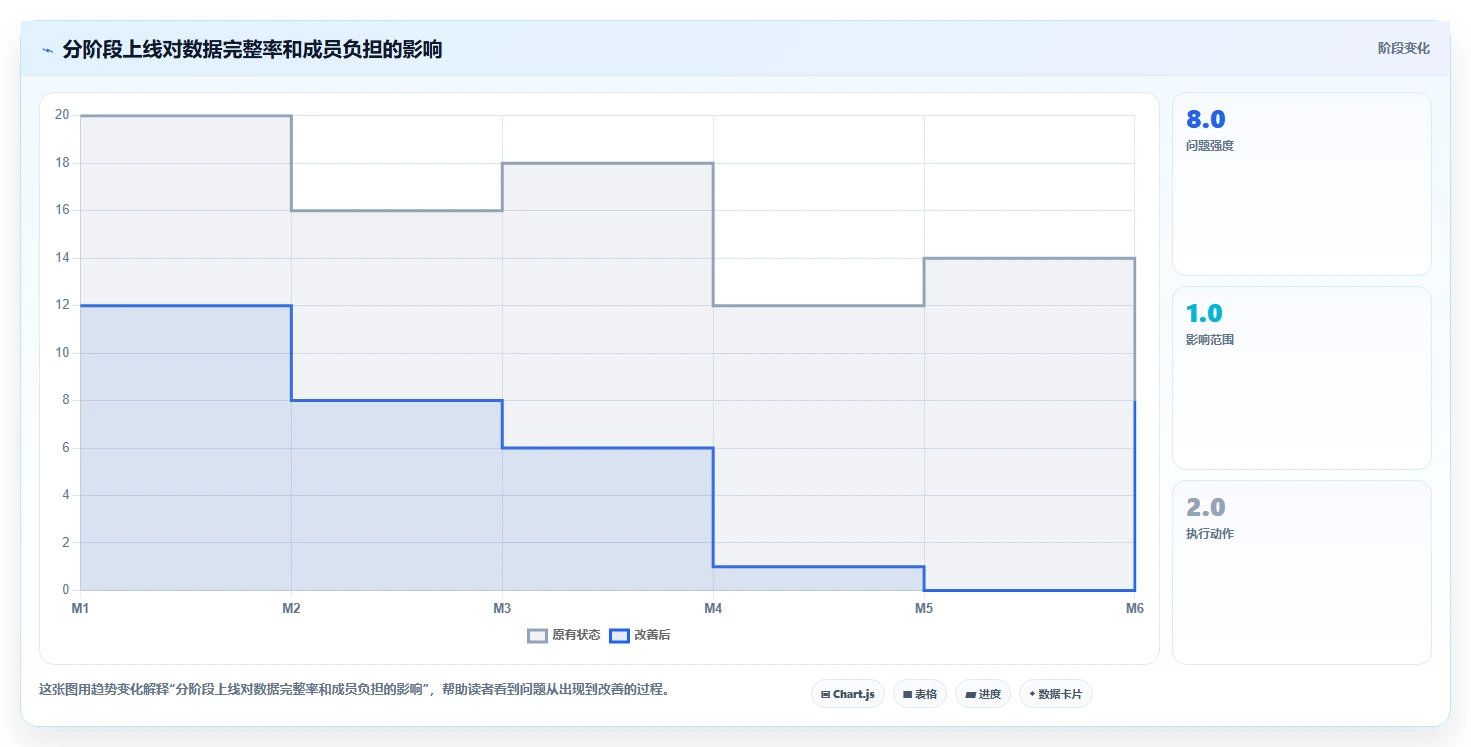1471x747 pixels.
Task: Click the M6 axis label
Action: click(1134, 608)
